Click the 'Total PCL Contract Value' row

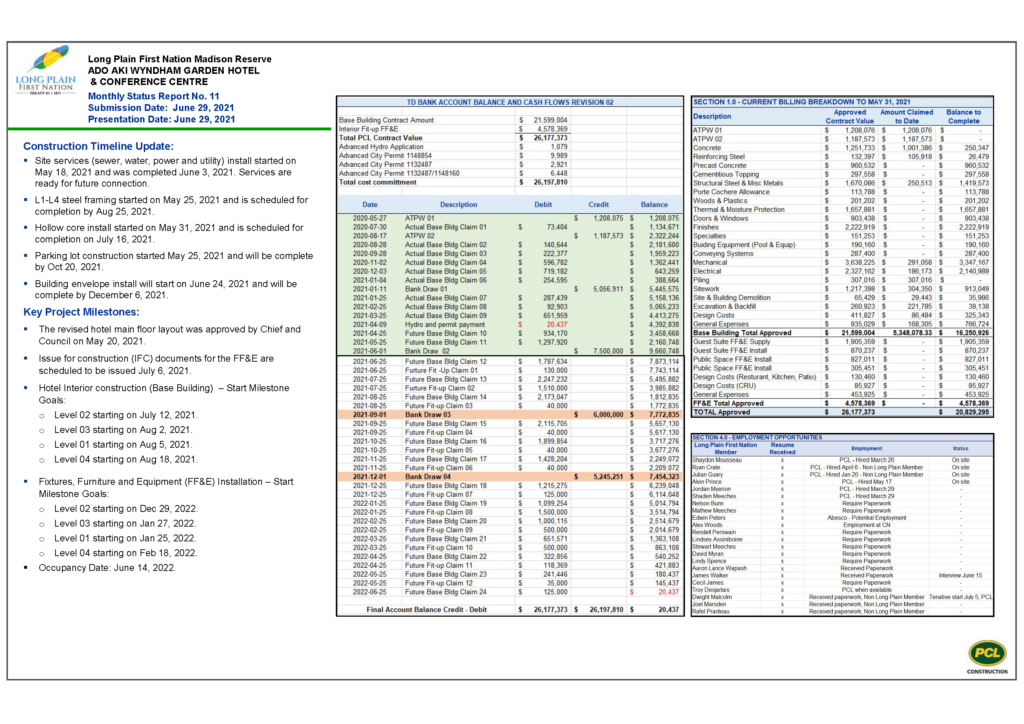[453, 138]
